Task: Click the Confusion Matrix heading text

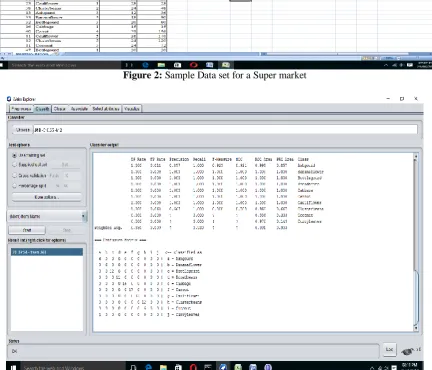Action: (x=120, y=240)
